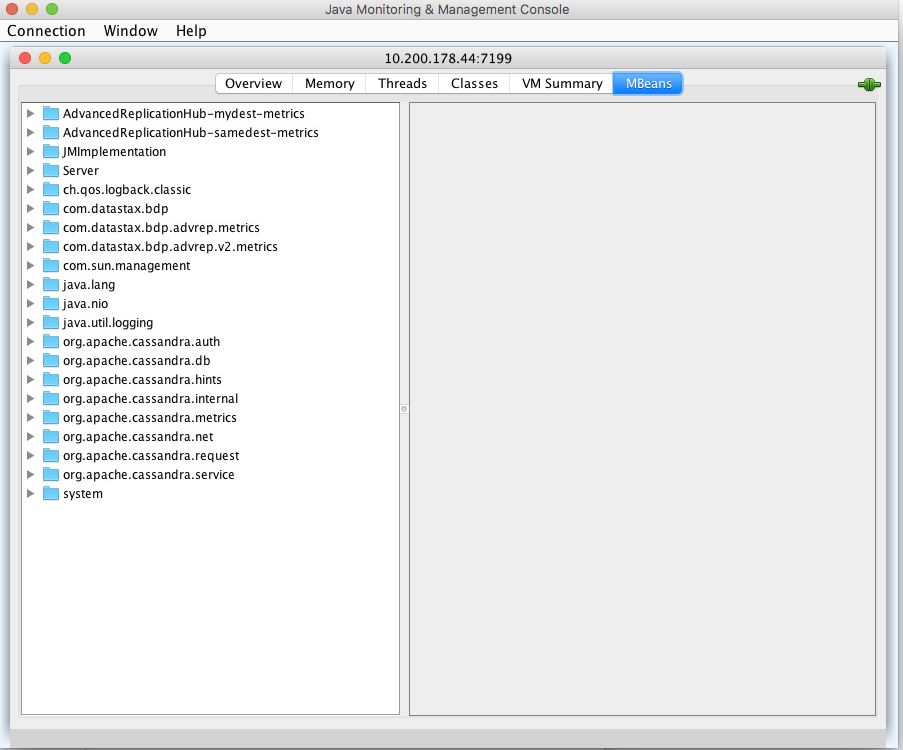Click the ch.qos.logback.classic folder icon
Image resolution: width=903 pixels, height=750 pixels.
tap(50, 189)
